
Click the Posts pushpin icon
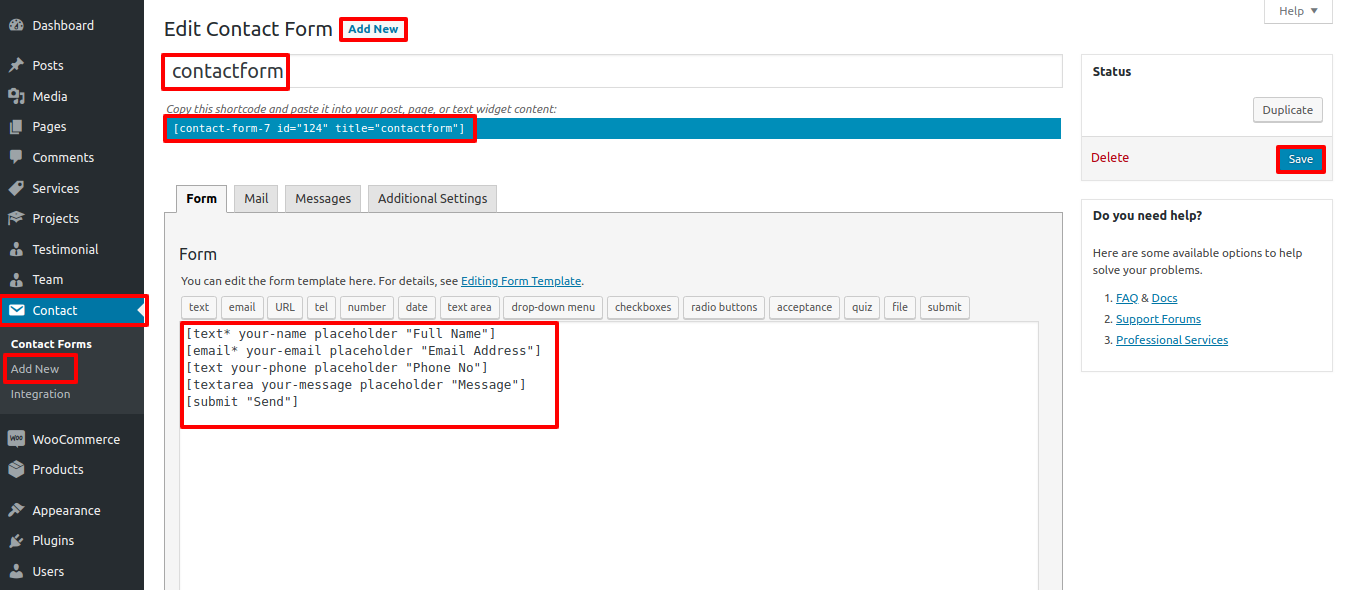pyautogui.click(x=16, y=66)
